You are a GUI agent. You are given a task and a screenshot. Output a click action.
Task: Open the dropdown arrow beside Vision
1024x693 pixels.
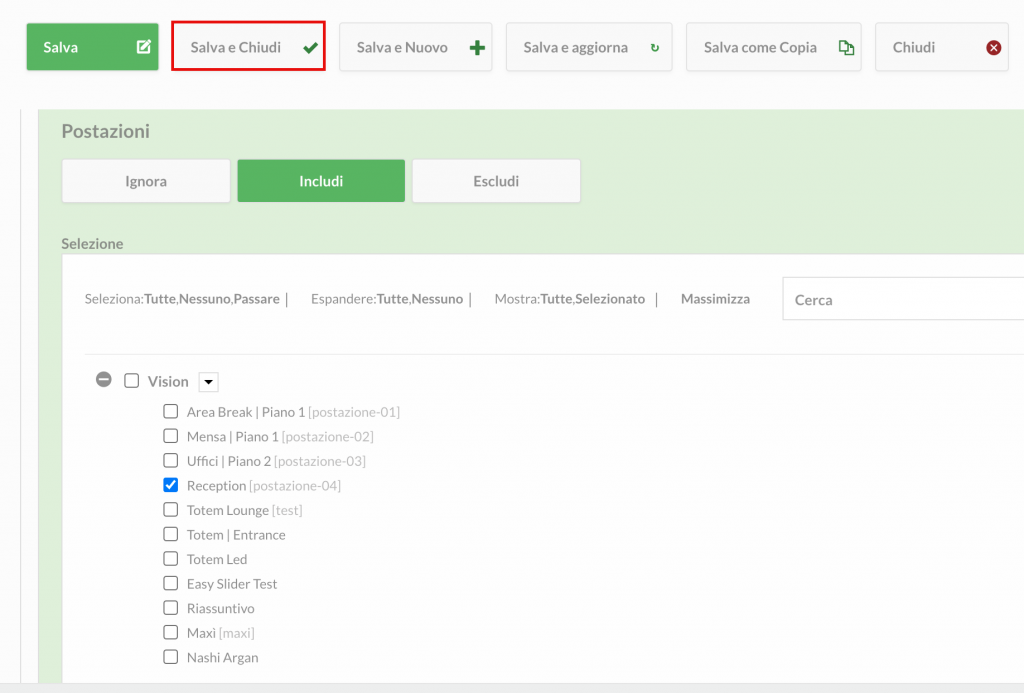click(x=208, y=381)
